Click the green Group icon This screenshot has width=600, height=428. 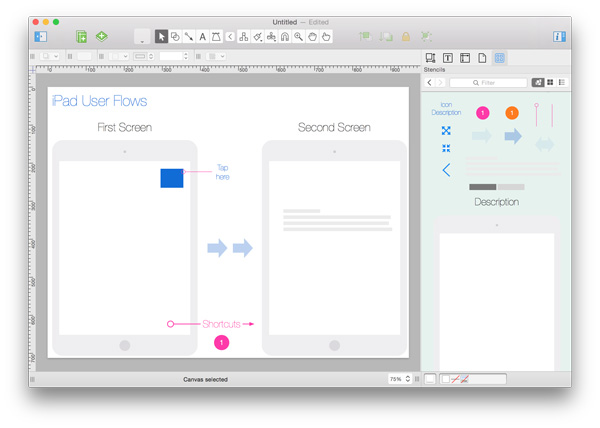point(426,37)
